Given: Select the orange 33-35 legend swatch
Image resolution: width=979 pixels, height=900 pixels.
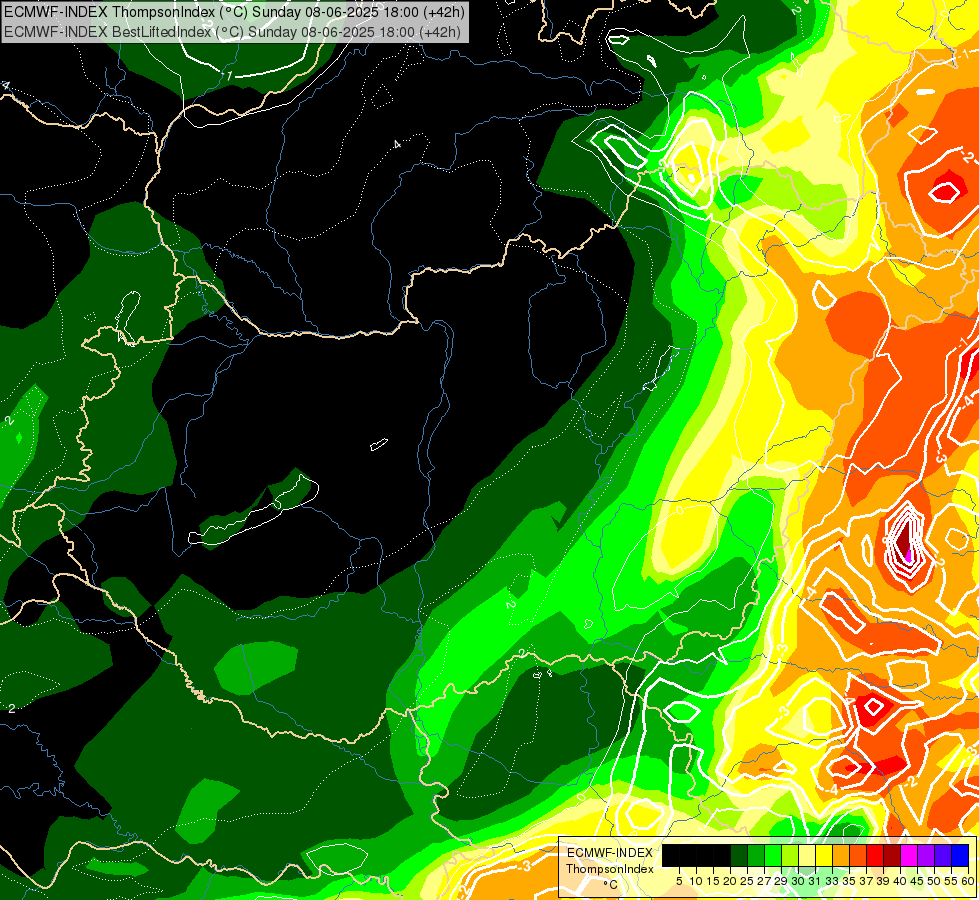Looking at the screenshot, I should tap(841, 855).
